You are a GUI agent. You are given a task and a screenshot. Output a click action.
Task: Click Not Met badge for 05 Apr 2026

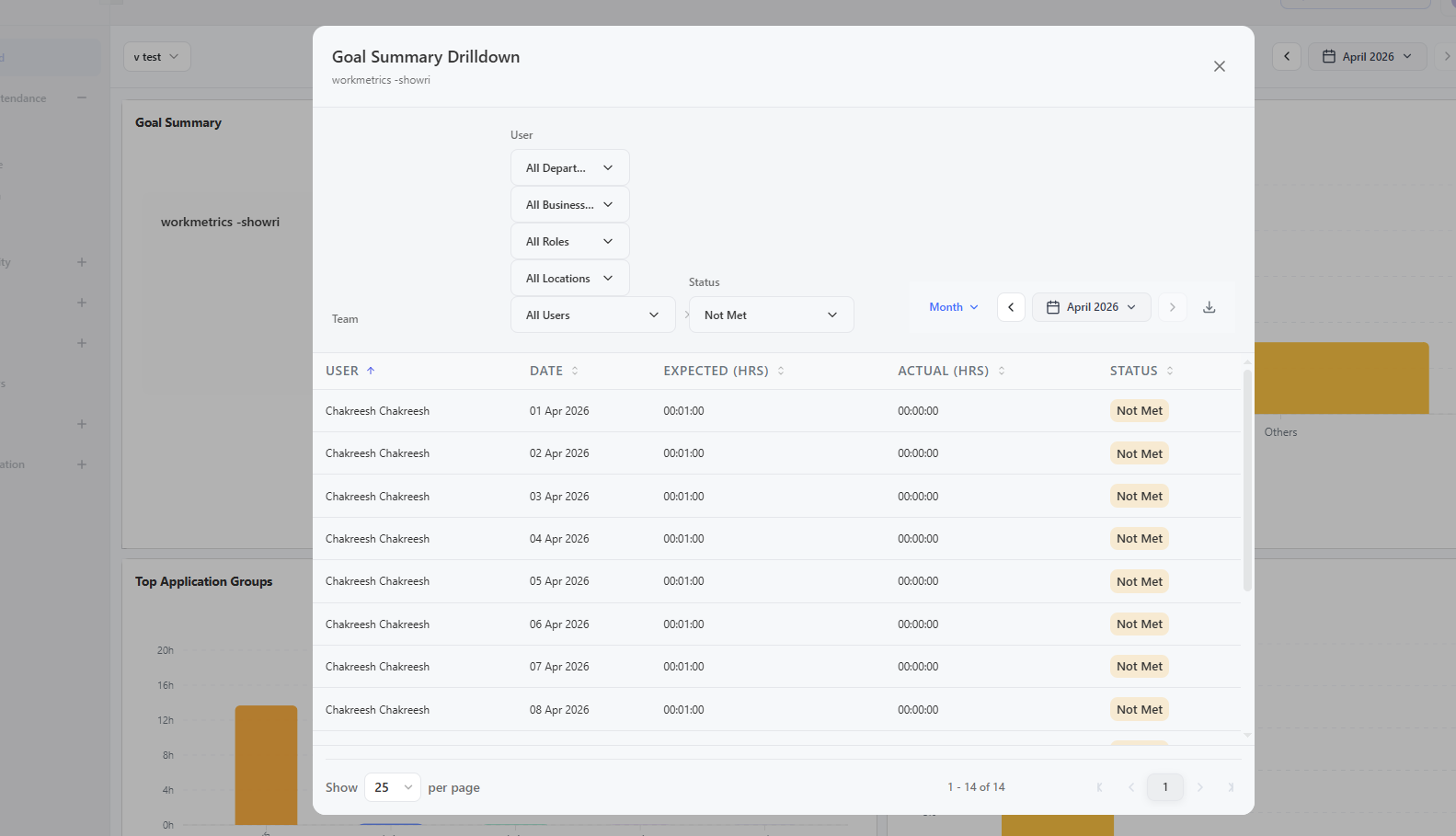[1140, 581]
